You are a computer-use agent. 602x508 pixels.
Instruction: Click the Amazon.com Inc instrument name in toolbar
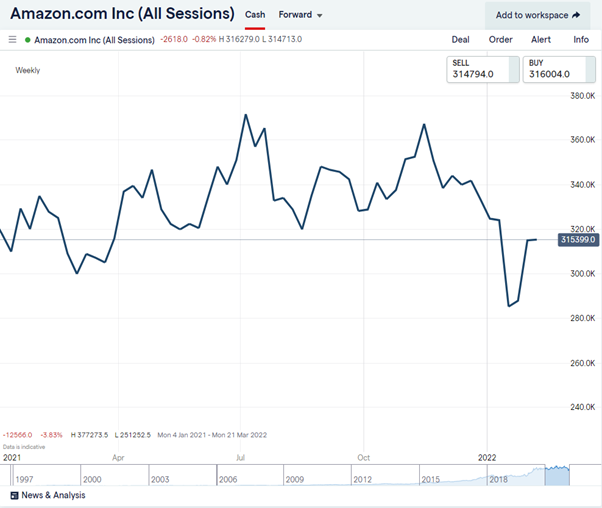[94, 40]
